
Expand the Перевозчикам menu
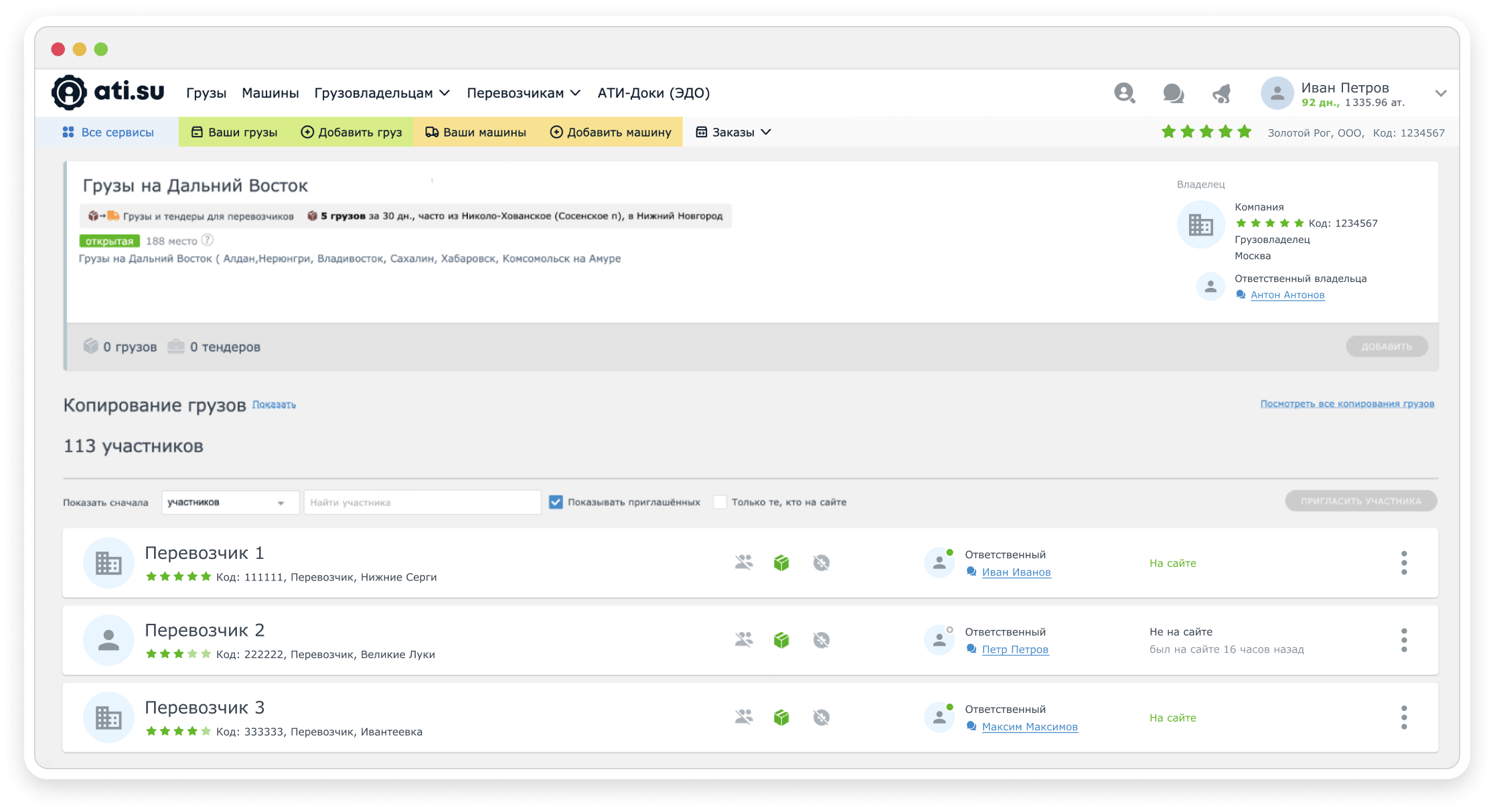point(524,93)
